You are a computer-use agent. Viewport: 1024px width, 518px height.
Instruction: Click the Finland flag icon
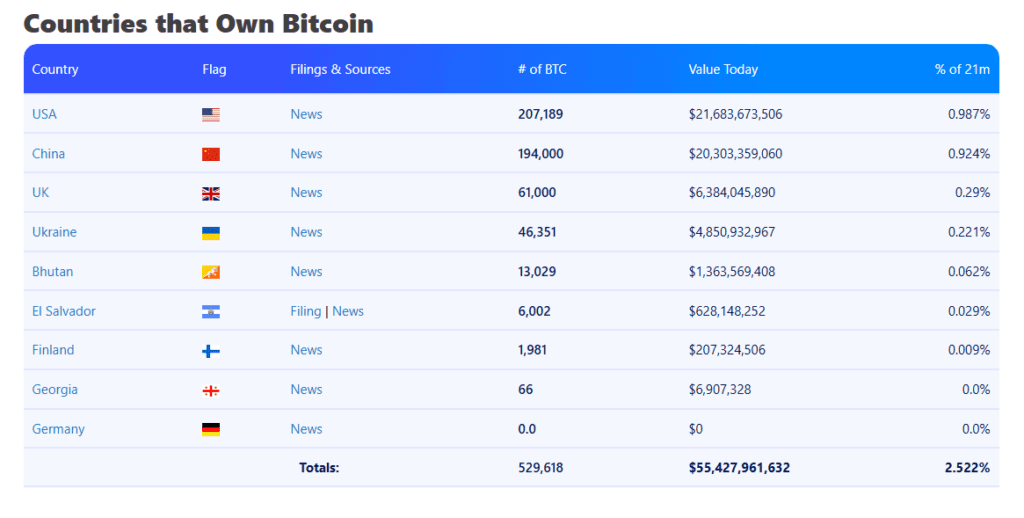click(x=211, y=351)
